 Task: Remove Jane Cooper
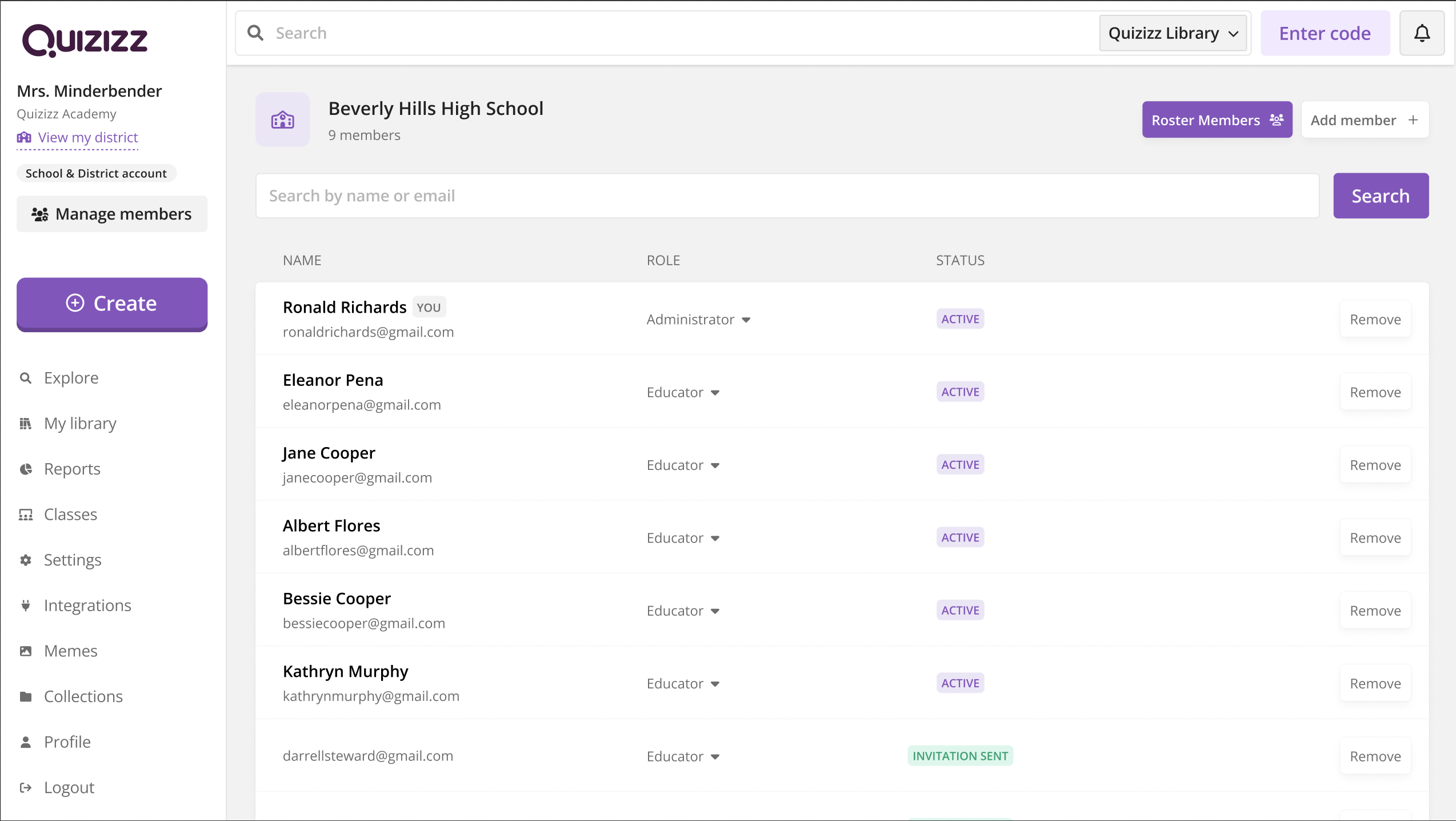pyautogui.click(x=1375, y=465)
